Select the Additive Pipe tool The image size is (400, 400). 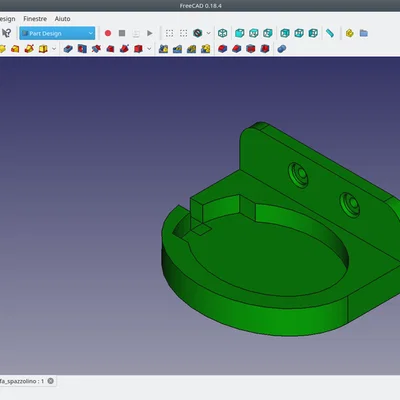coord(29,49)
